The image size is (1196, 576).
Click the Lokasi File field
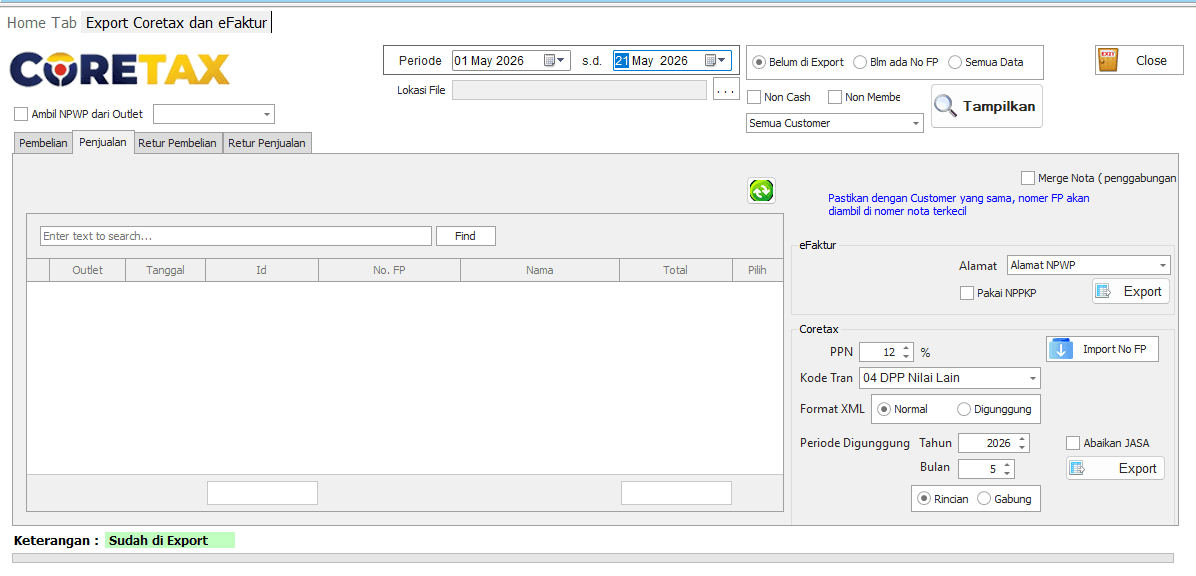(580, 90)
